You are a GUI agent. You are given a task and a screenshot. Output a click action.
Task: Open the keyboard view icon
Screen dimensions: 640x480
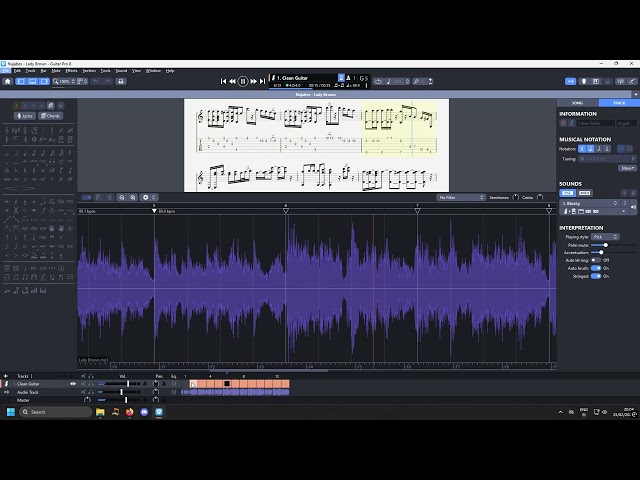coord(596,81)
